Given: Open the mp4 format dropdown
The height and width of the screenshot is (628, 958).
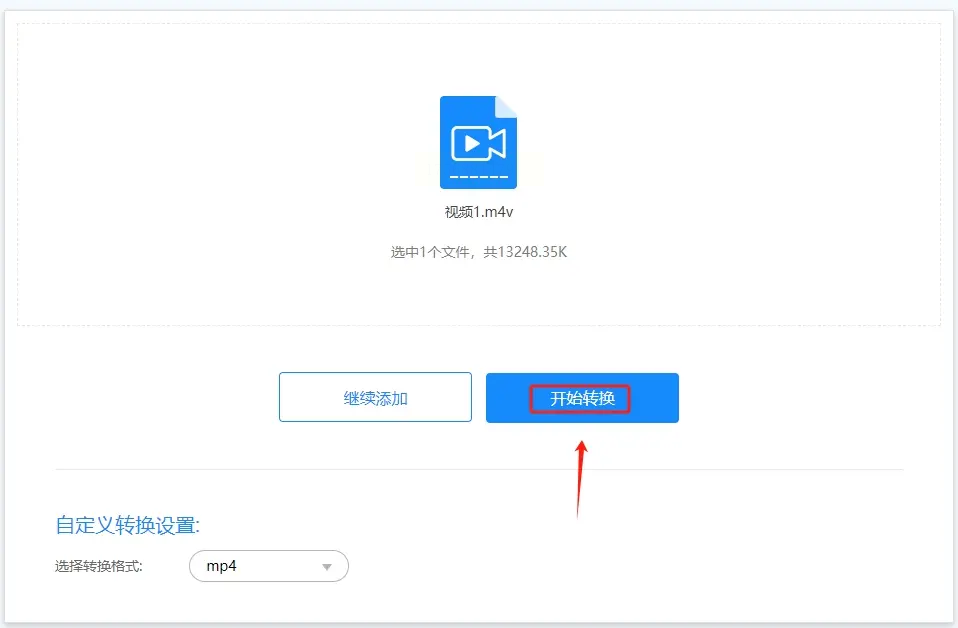Looking at the screenshot, I should (269, 566).
